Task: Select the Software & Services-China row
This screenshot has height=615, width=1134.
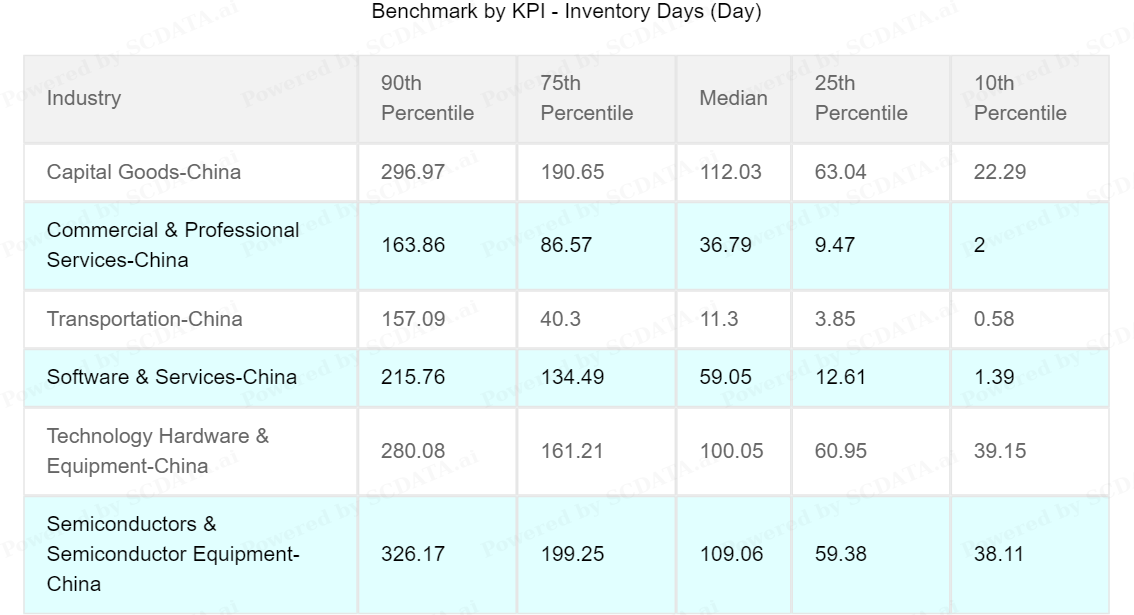Action: [x=172, y=377]
